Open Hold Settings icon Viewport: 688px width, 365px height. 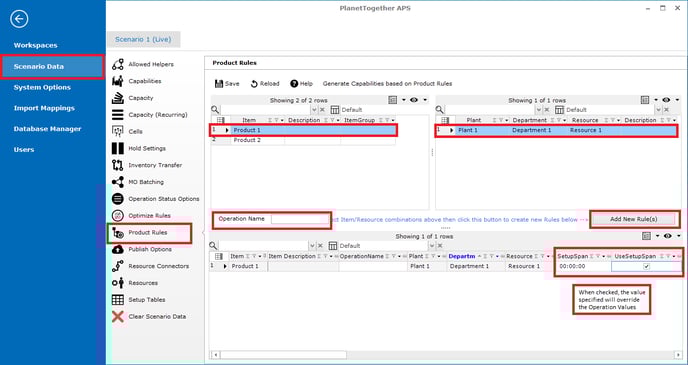click(118, 148)
